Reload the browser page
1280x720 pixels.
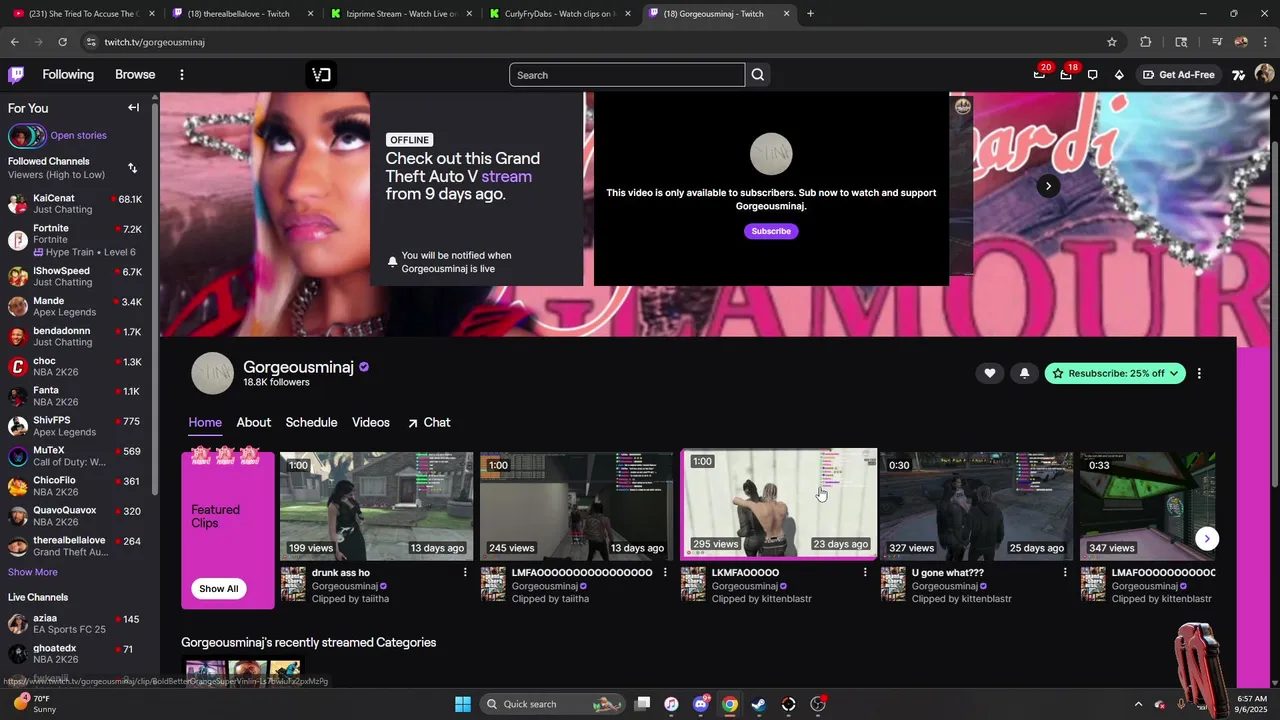click(62, 42)
